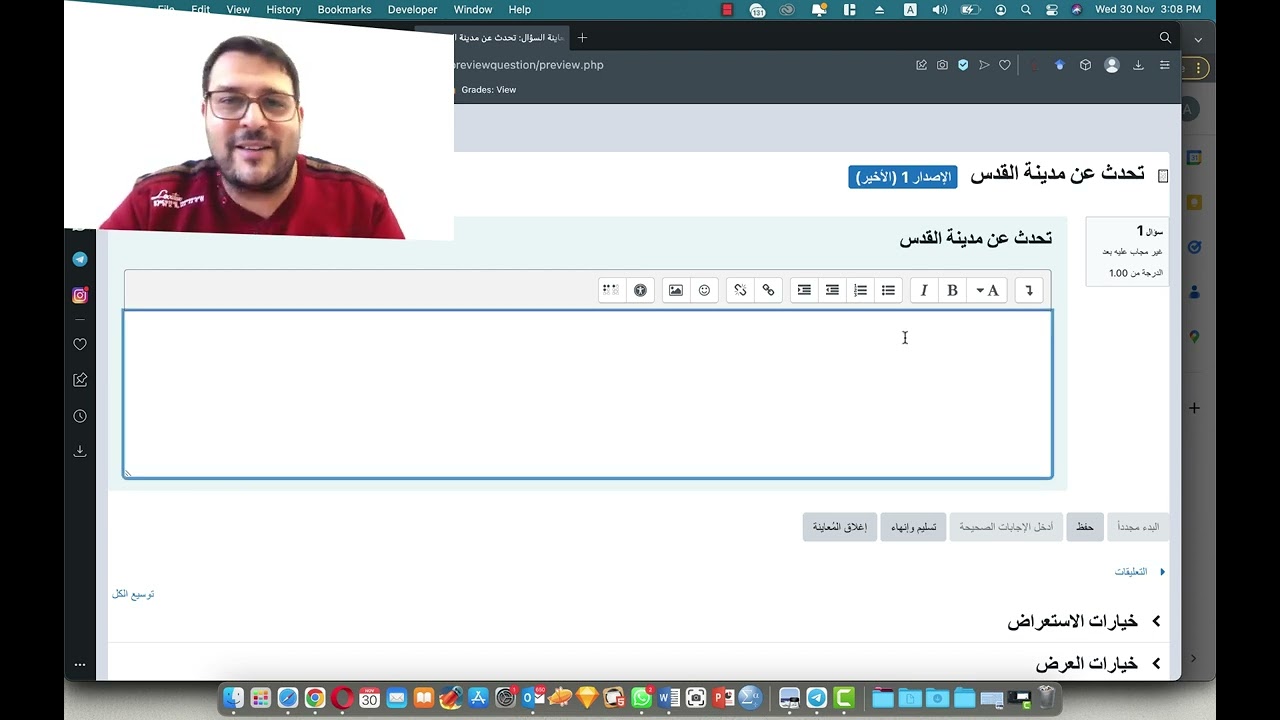The width and height of the screenshot is (1280, 720).
Task: Click the tab search magnifier icon
Action: [1165, 38]
